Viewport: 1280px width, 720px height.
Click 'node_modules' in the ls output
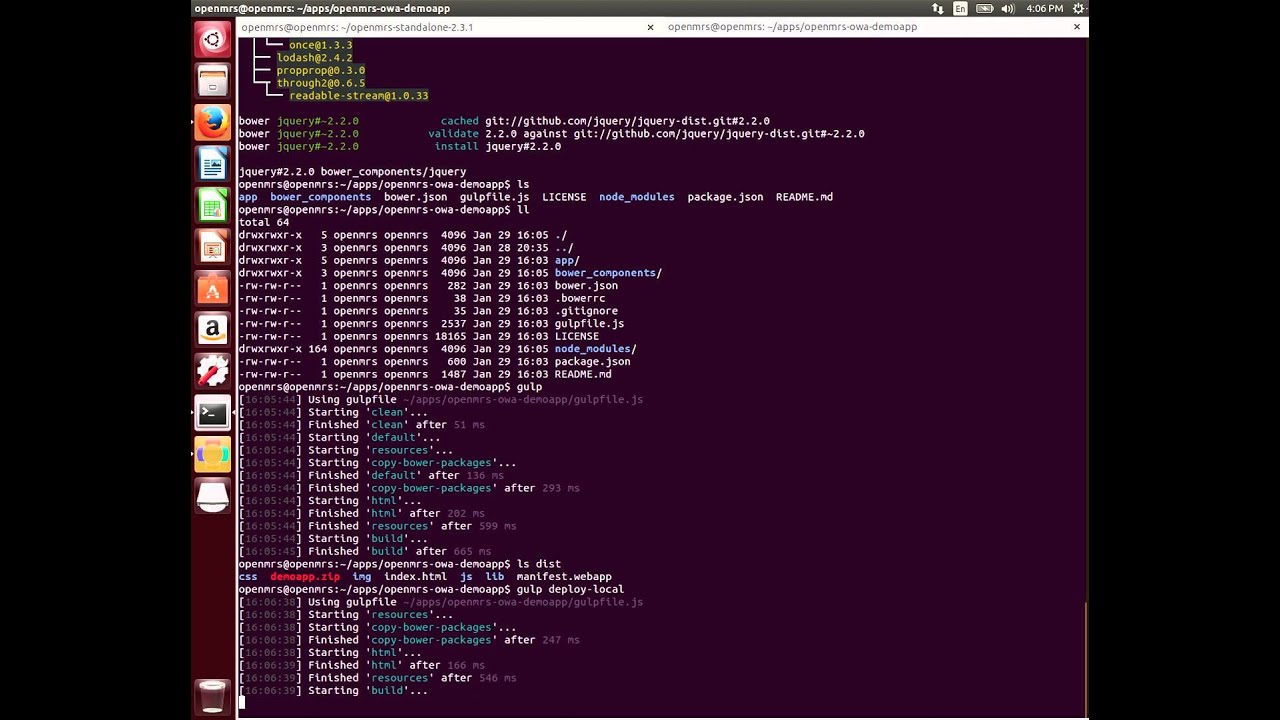point(636,197)
